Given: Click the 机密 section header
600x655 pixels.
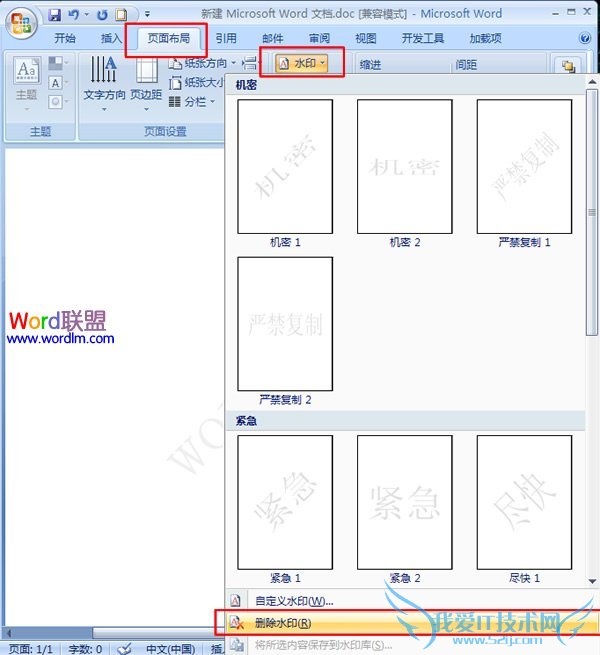Looking at the screenshot, I should click(x=246, y=85).
